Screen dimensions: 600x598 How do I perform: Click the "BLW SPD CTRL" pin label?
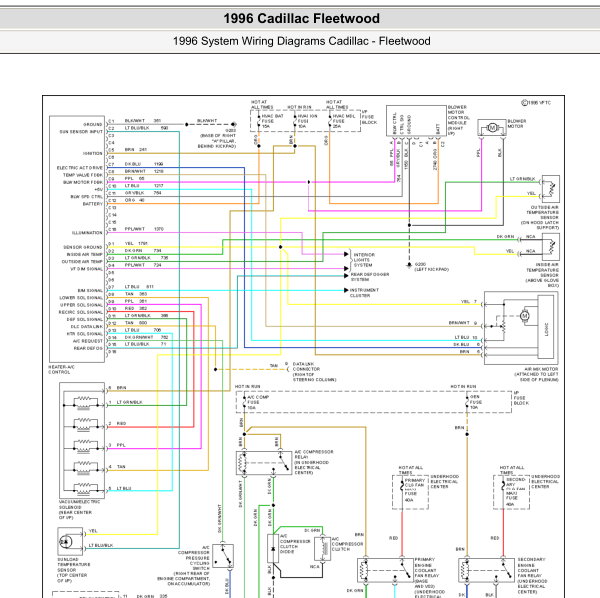pyautogui.click(x=87, y=197)
